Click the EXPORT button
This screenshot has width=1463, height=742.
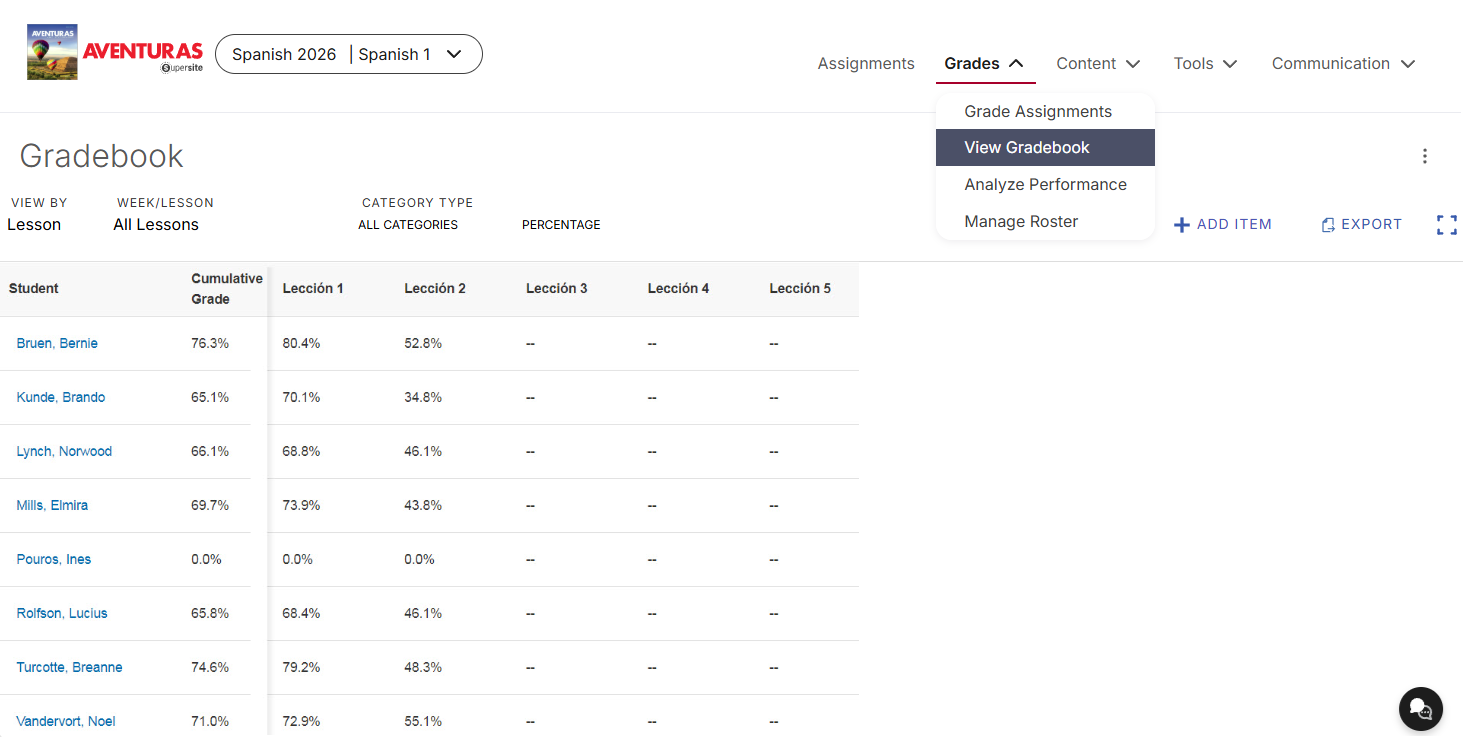coord(1361,225)
